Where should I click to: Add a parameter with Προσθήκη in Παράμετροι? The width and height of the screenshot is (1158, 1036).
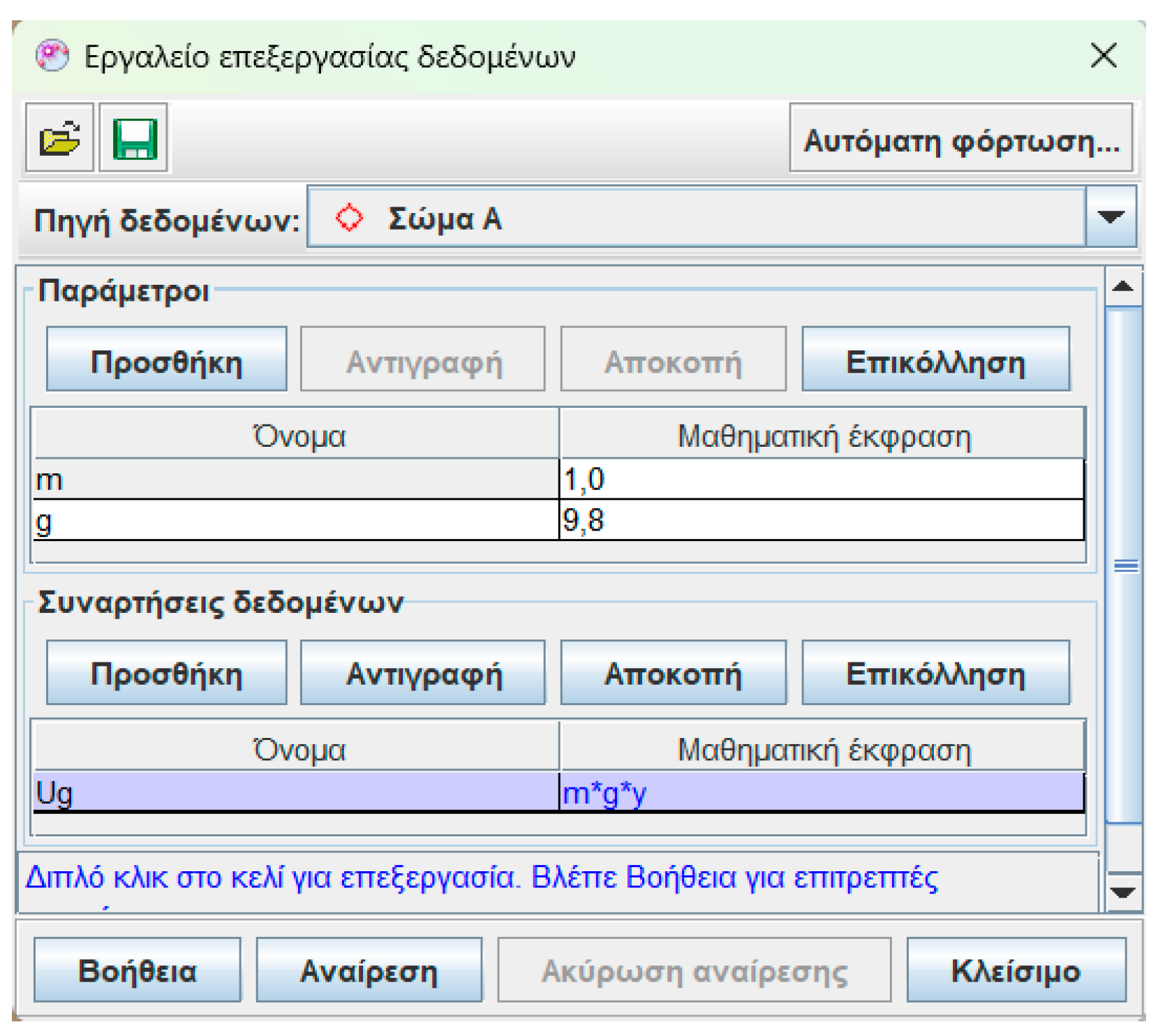pyautogui.click(x=167, y=360)
